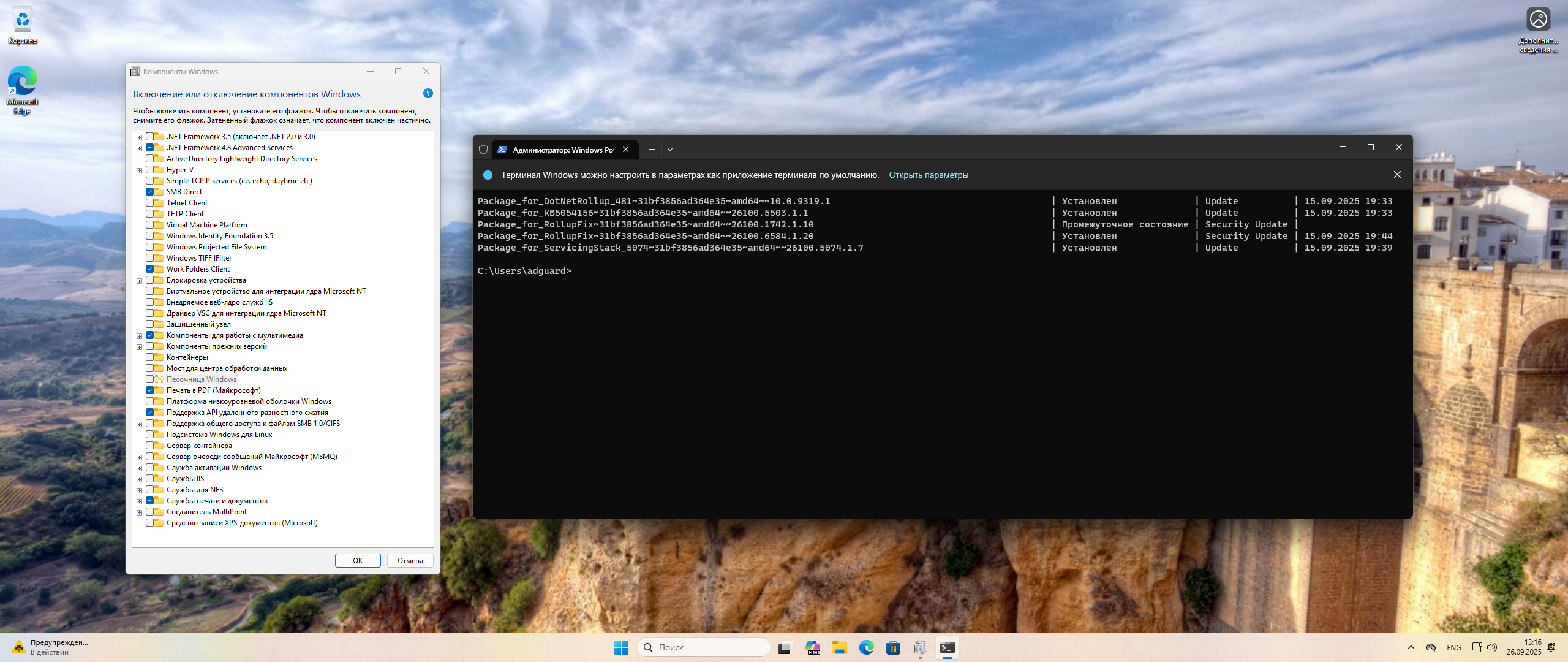Dismiss the terminal info banner
The width and height of the screenshot is (1568, 662).
point(1397,175)
